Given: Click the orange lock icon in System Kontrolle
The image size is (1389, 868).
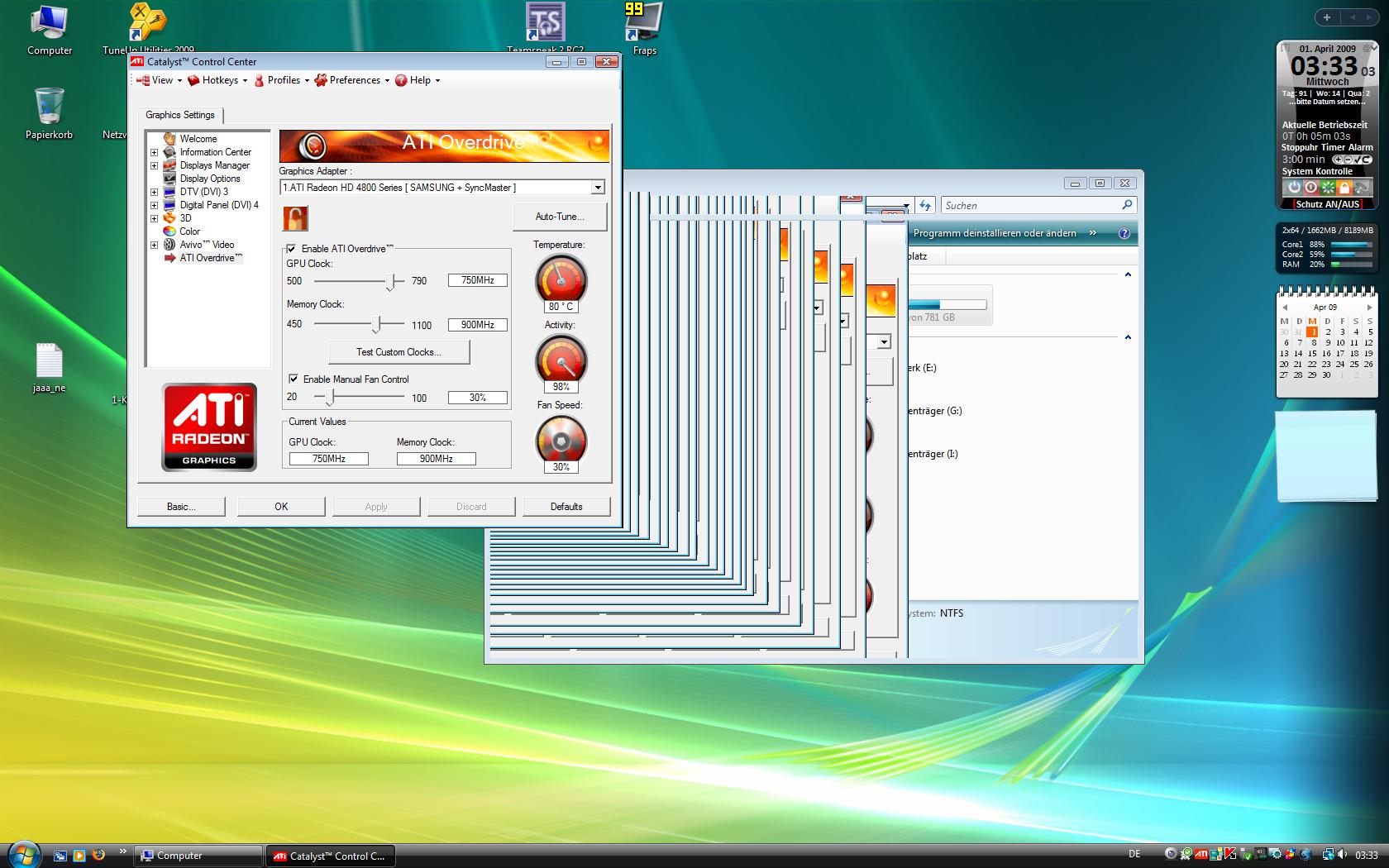Looking at the screenshot, I should coord(1344,188).
